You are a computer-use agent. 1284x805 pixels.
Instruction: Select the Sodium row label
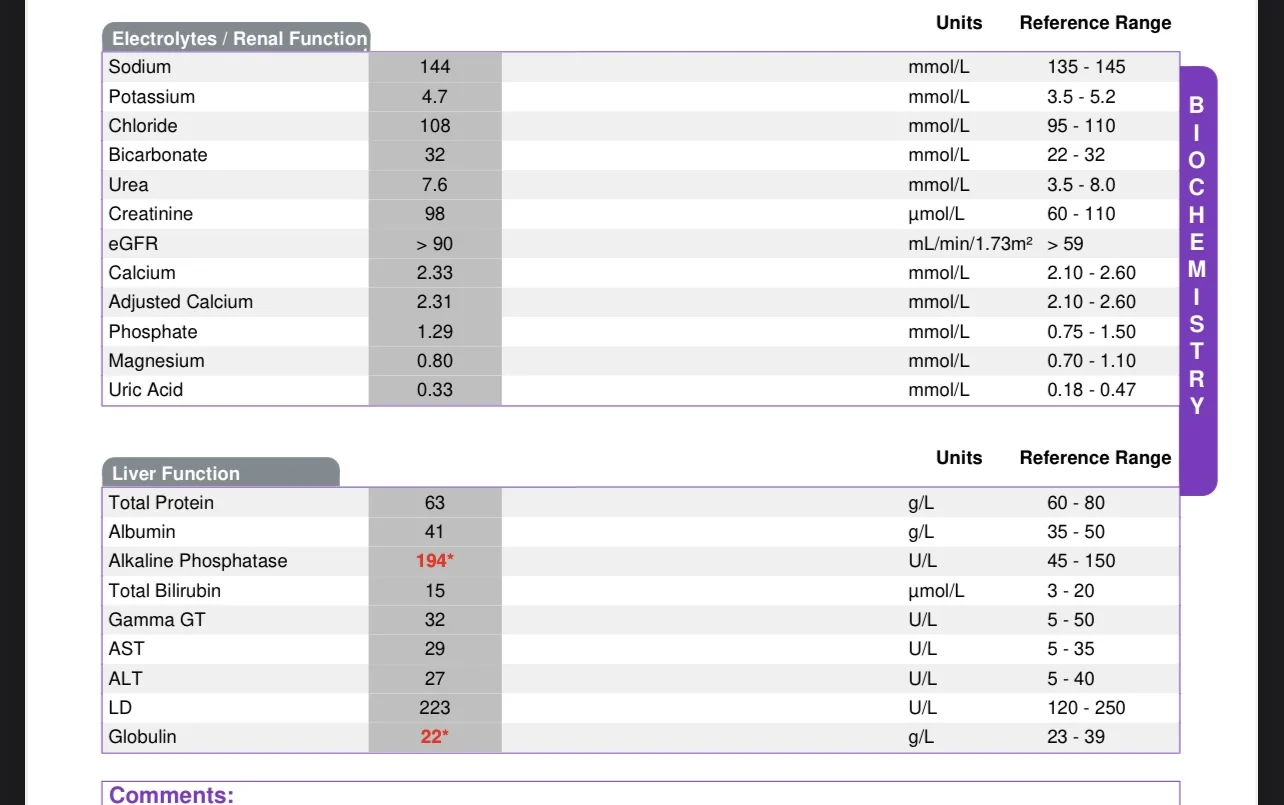(140, 67)
